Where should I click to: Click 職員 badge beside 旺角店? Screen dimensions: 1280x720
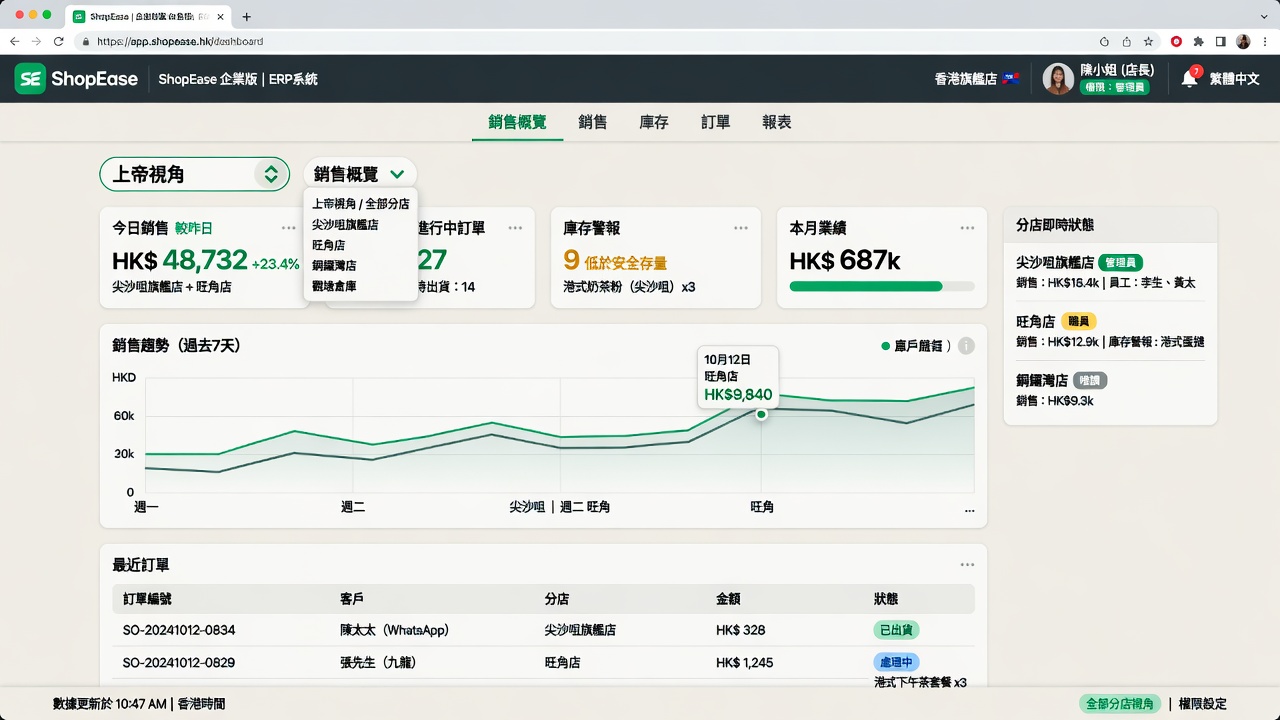[x=1080, y=321]
